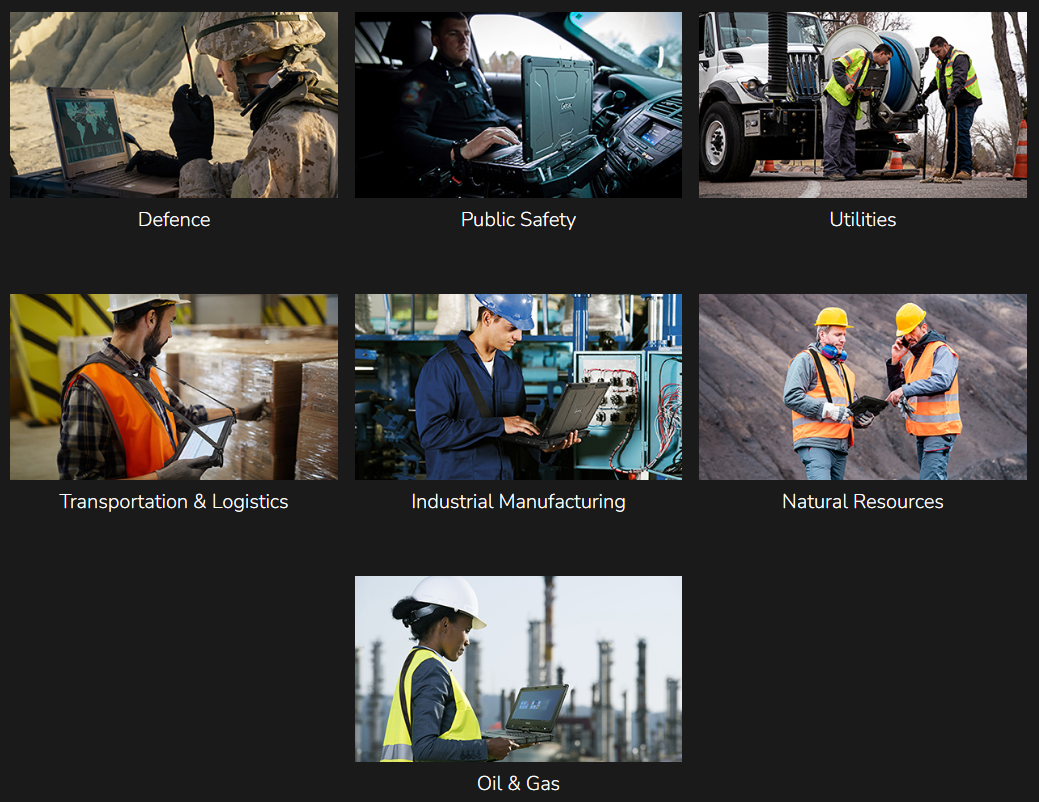Click the Utilities caption text
The width and height of the screenshot is (1039, 802).
(x=862, y=219)
